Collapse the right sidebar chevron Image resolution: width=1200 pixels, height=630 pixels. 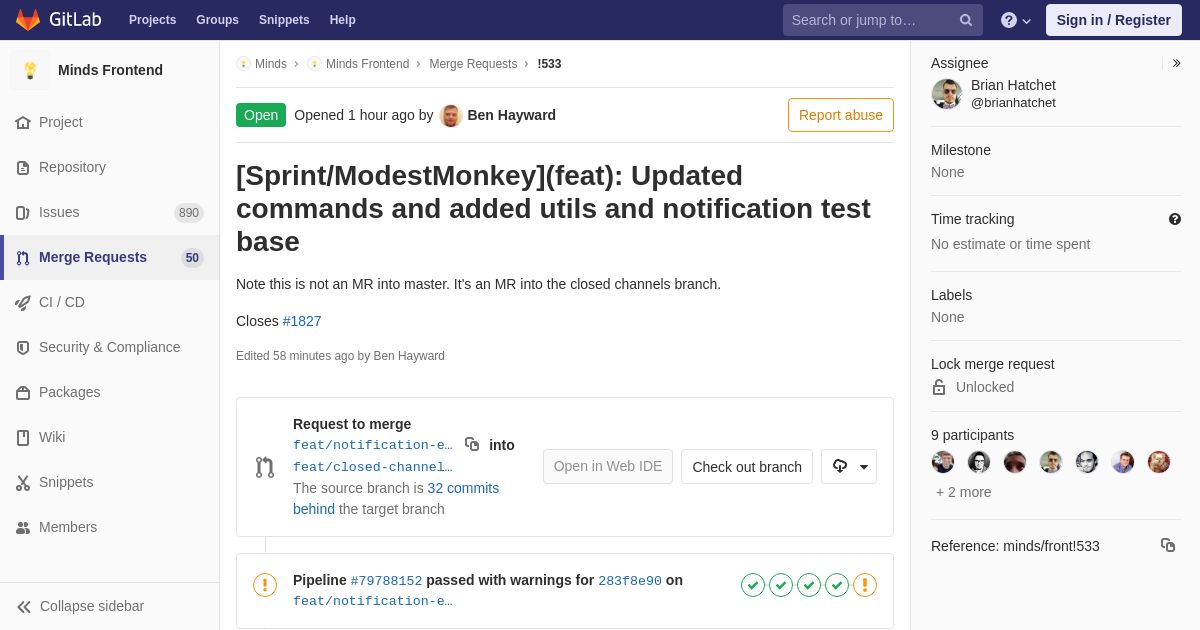(1176, 63)
